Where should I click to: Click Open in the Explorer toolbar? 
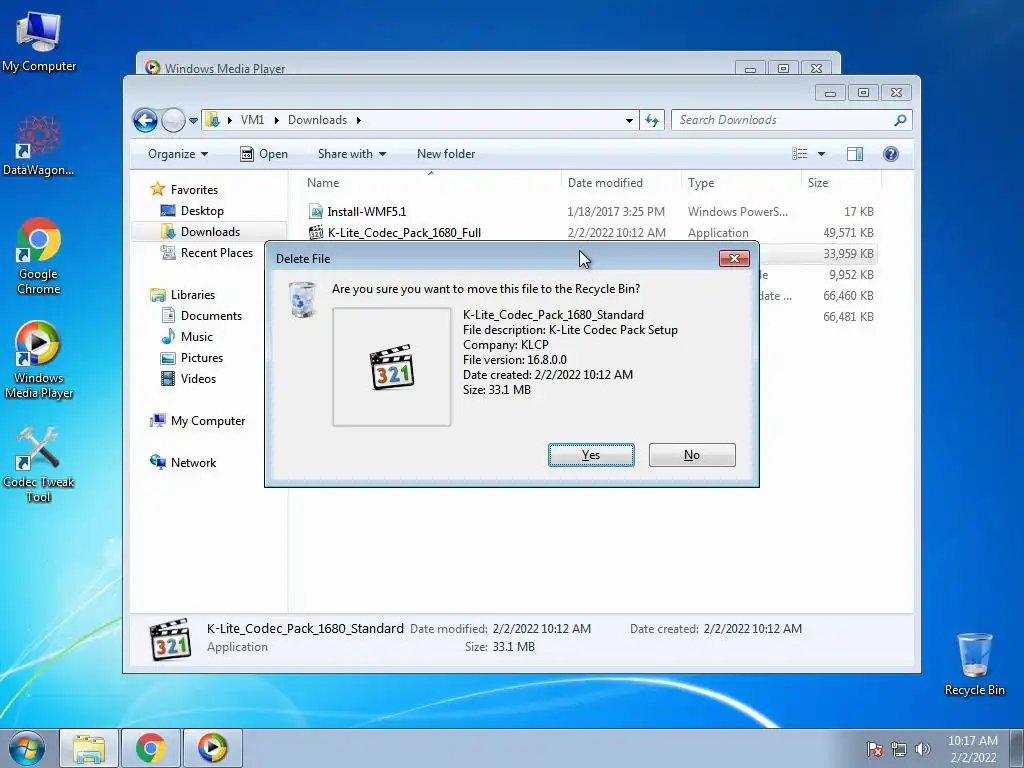pyautogui.click(x=264, y=154)
